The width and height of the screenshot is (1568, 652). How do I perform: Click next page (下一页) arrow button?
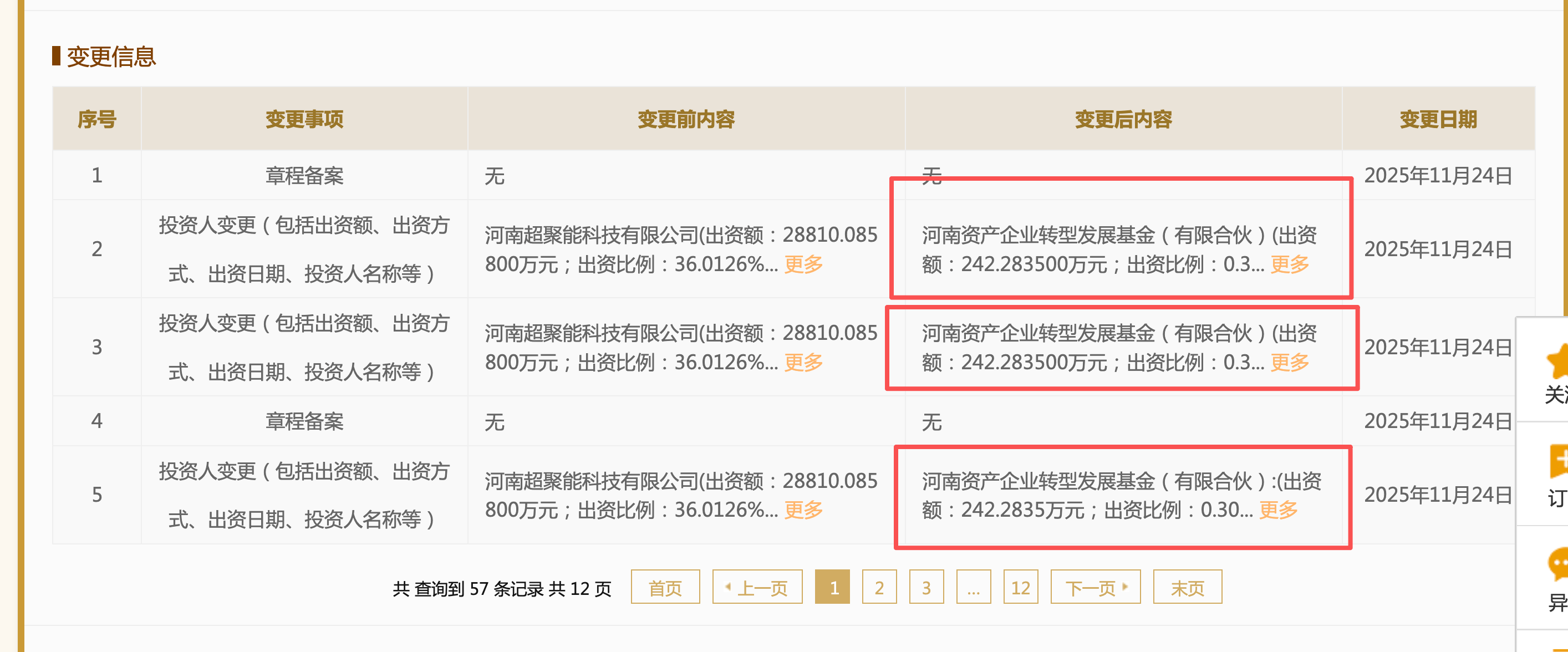1095,588
